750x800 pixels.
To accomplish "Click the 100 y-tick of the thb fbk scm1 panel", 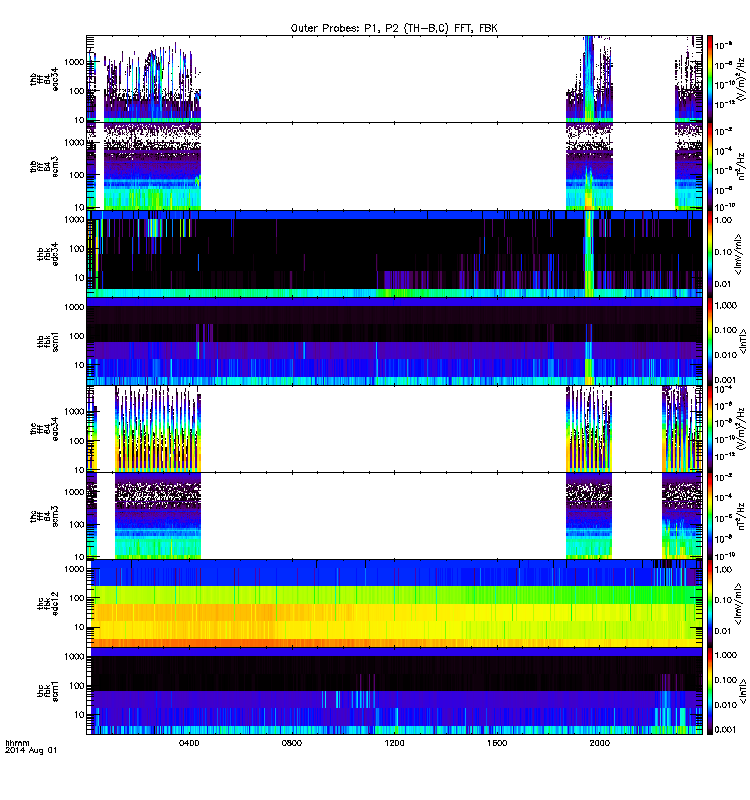I will (77, 336).
